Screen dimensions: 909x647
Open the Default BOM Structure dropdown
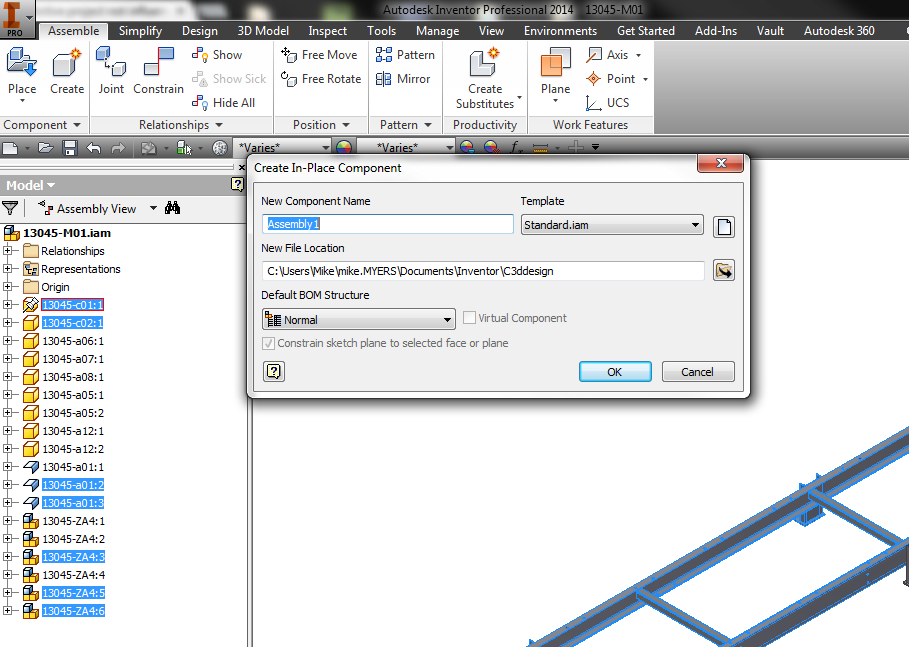point(359,319)
